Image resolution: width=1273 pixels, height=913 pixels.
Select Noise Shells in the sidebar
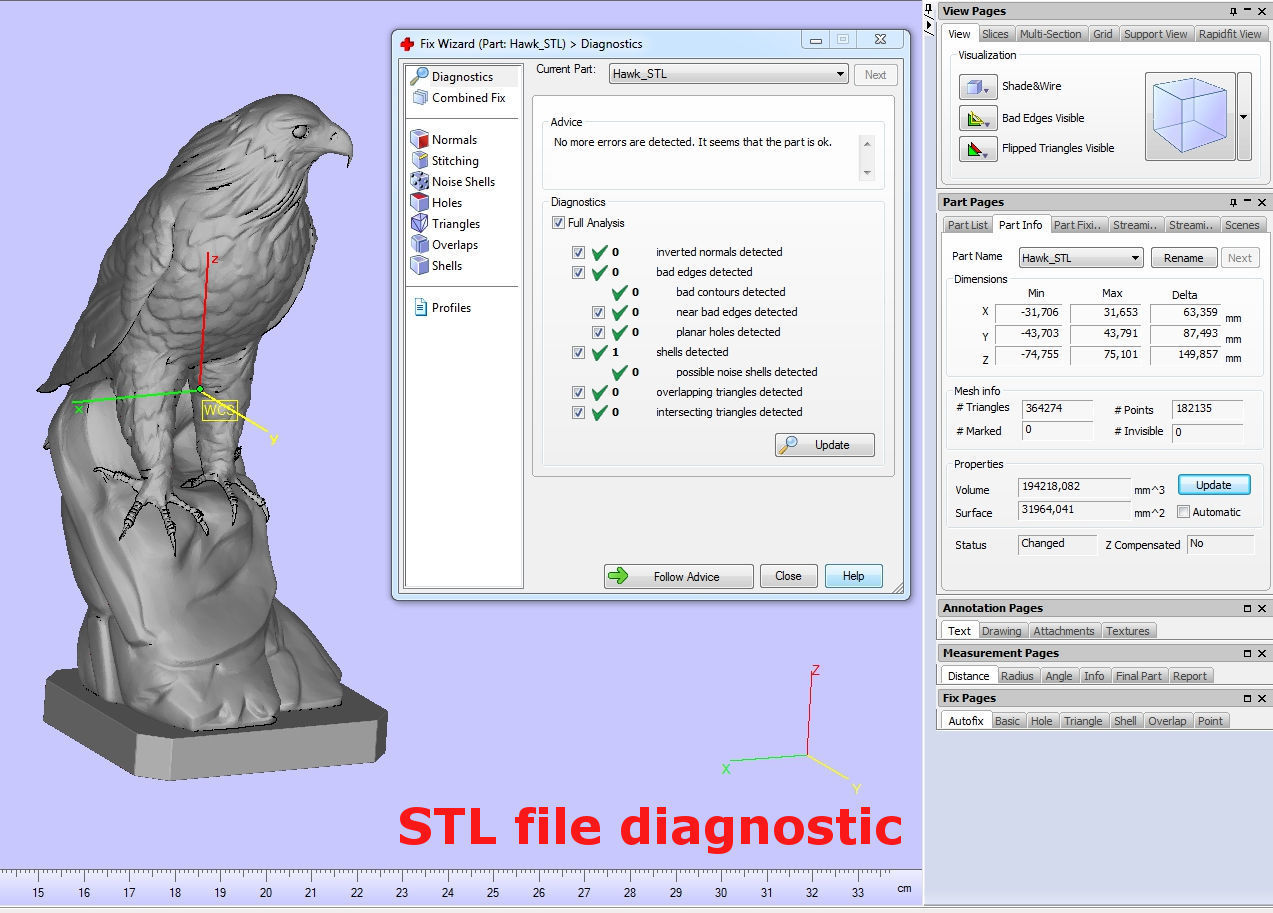pos(453,182)
